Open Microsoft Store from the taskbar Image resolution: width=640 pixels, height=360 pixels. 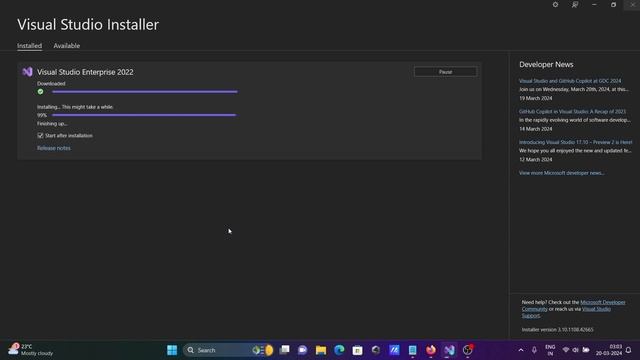pos(358,350)
